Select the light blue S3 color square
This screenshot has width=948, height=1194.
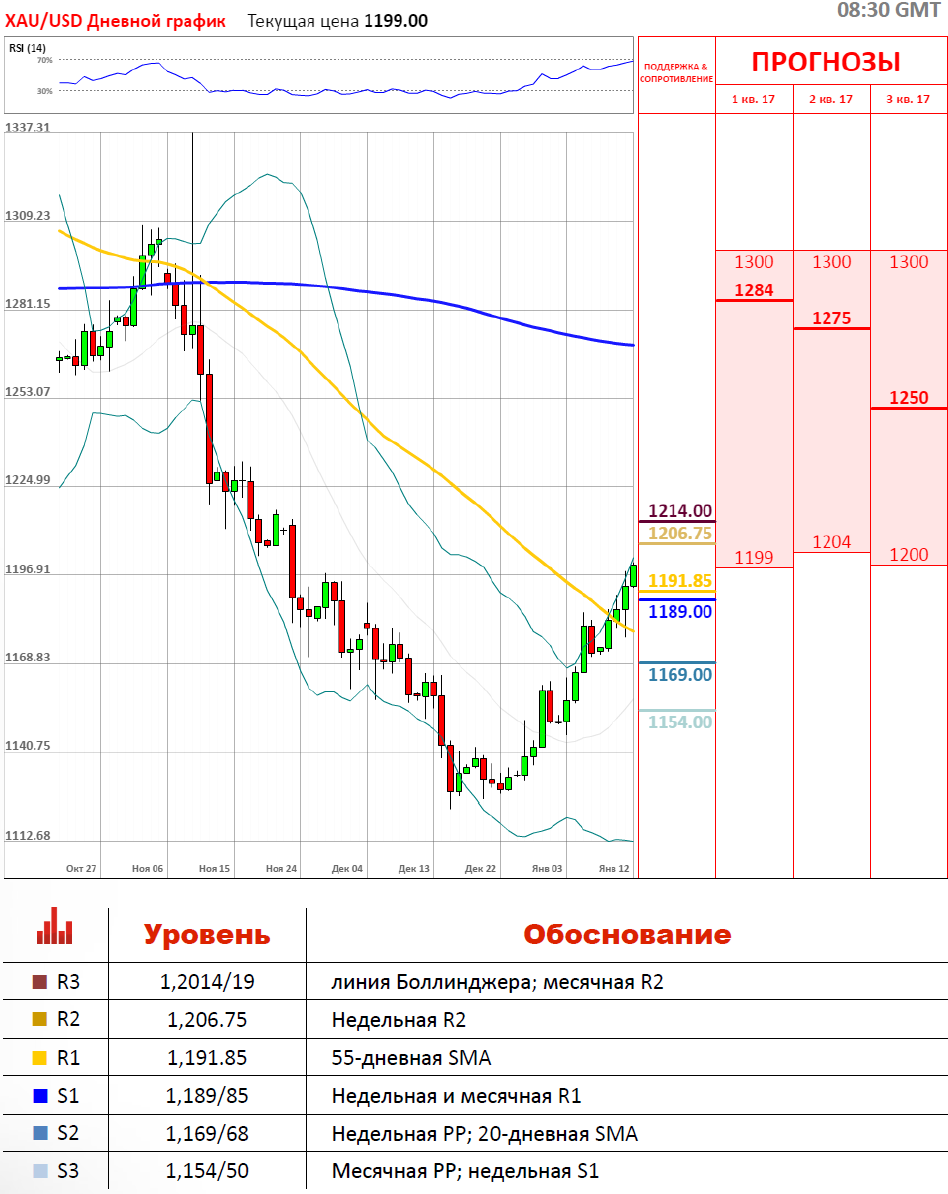coord(40,1171)
